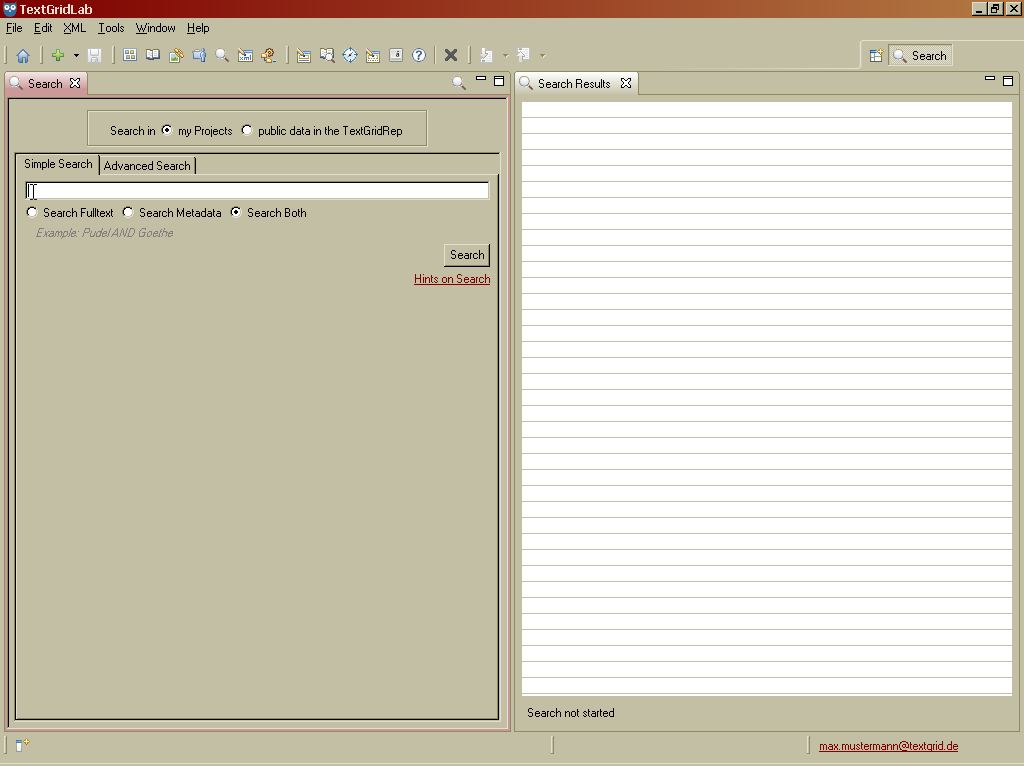The width and height of the screenshot is (1024, 766).
Task: Click the open-book icon in the toolbar
Action: (153, 56)
